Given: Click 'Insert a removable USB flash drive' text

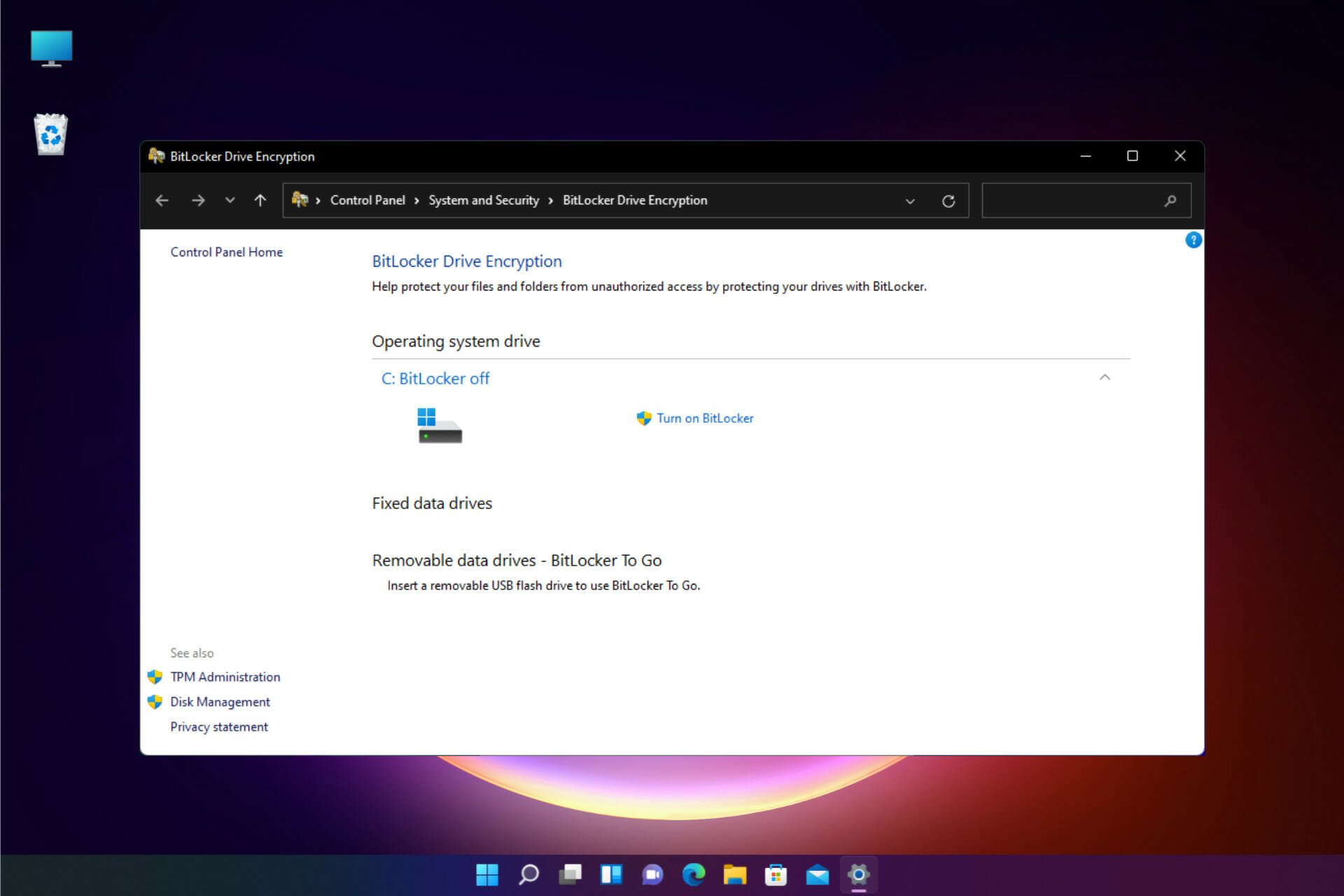Looking at the screenshot, I should (x=544, y=586).
